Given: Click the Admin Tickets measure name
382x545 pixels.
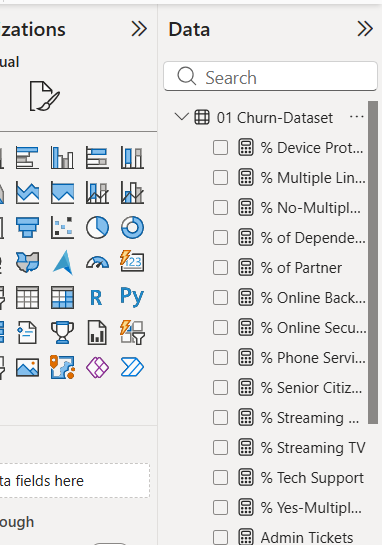Looking at the screenshot, I should [x=307, y=537].
